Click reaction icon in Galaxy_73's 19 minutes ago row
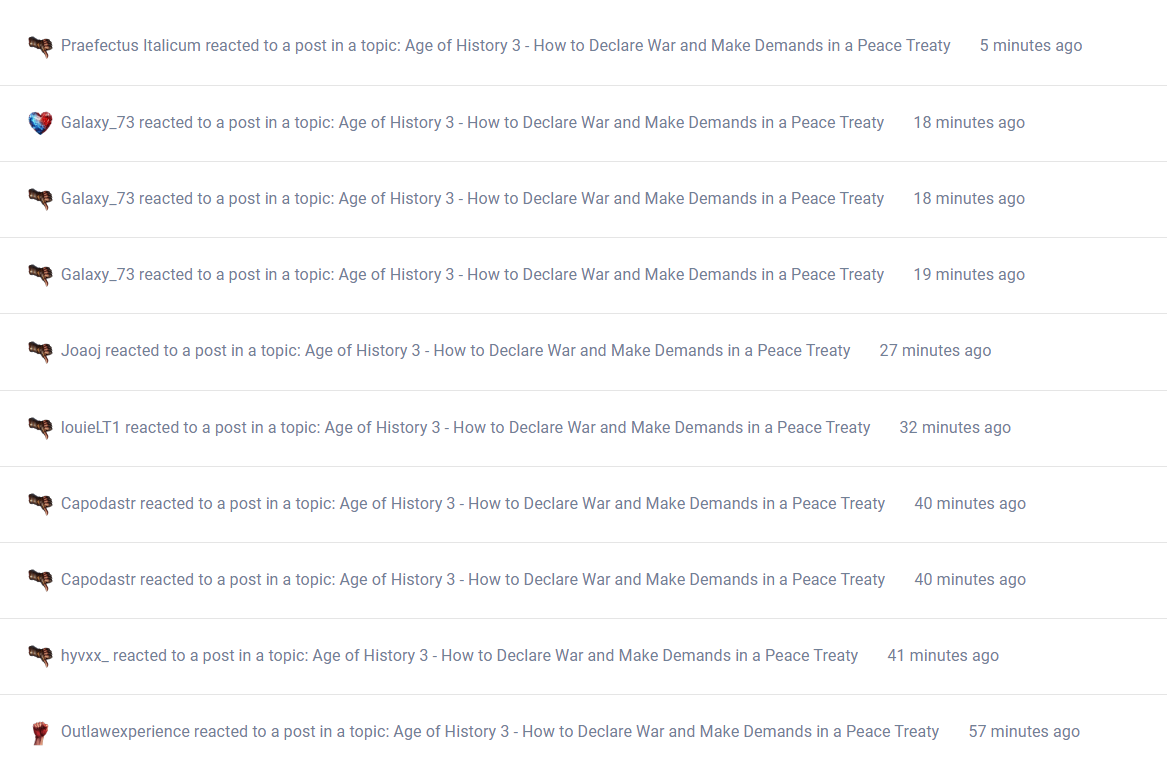 tap(40, 275)
